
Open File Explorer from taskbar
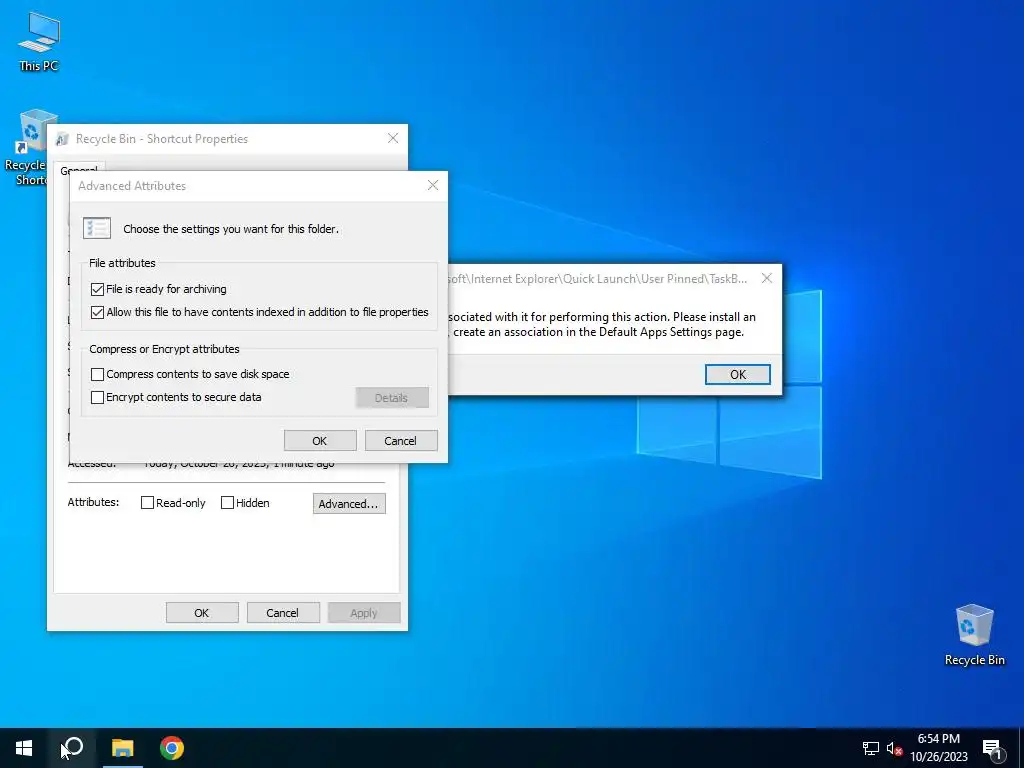click(x=122, y=748)
